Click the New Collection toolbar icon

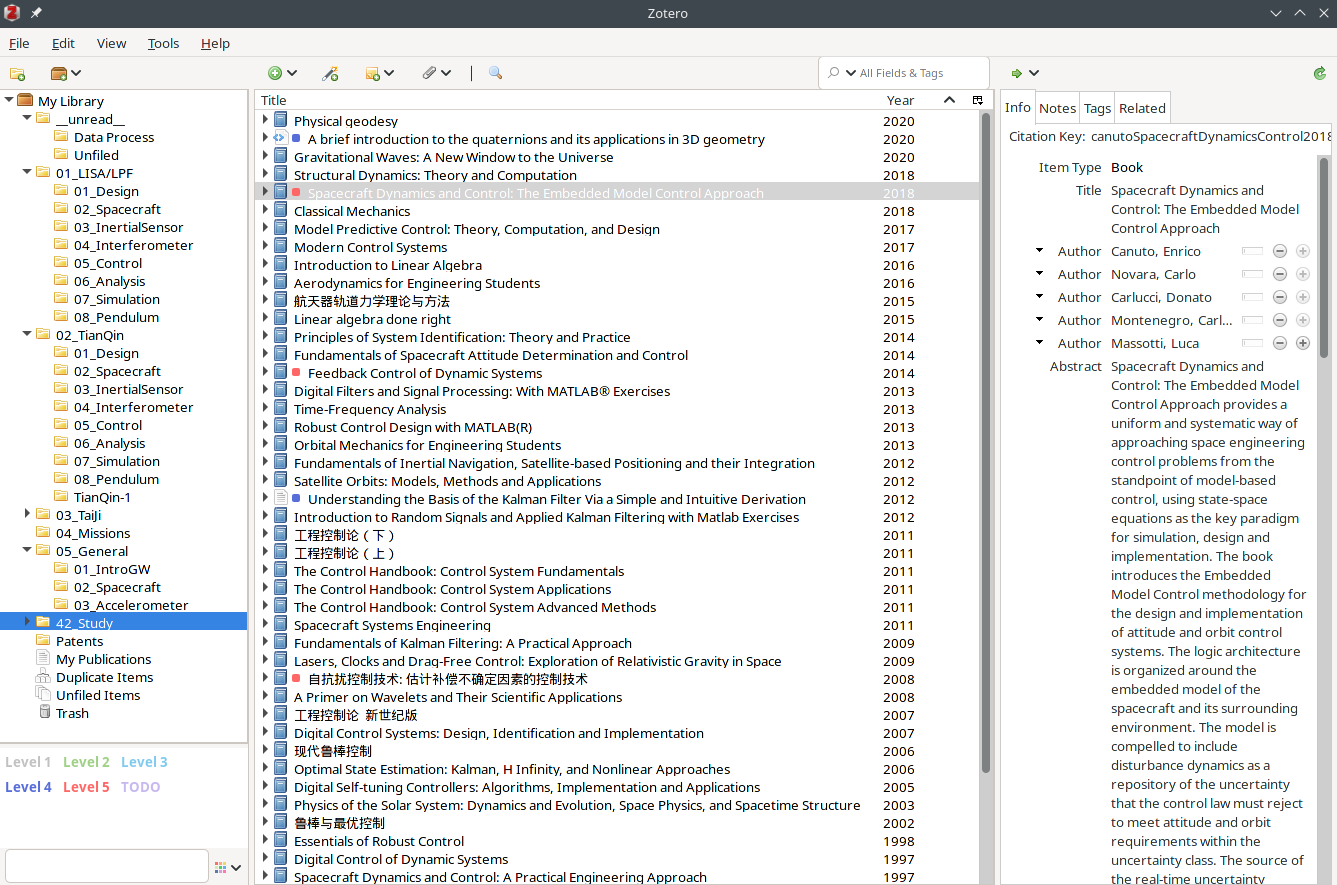click(17, 73)
